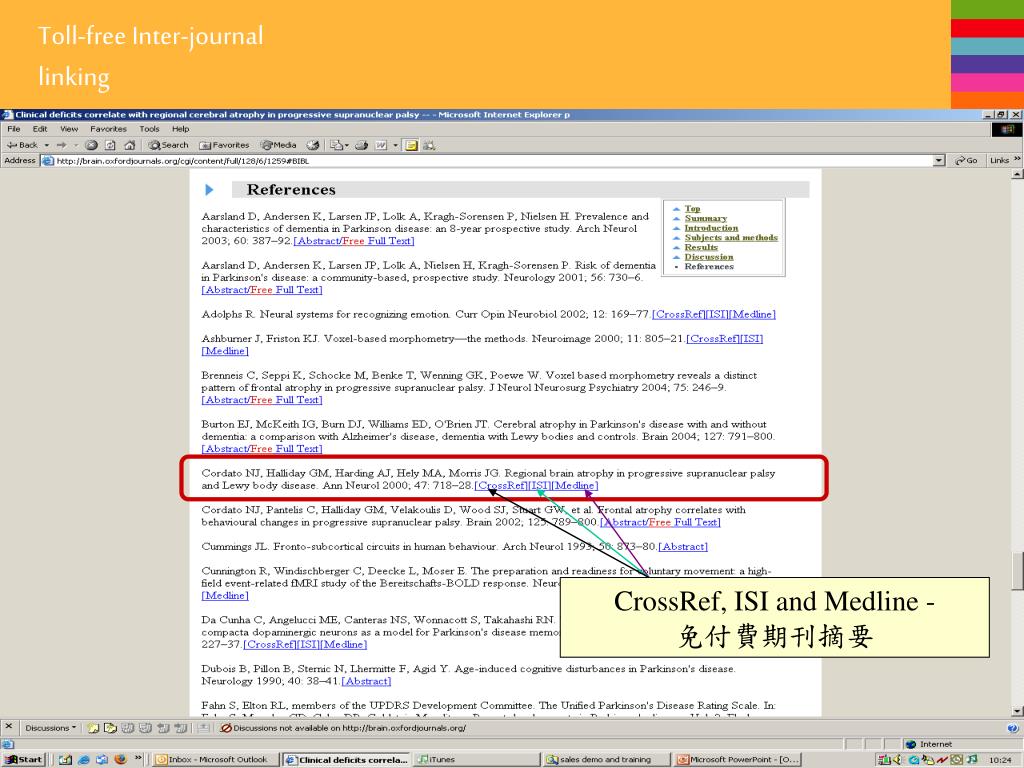Click the Discussions help question icon
The width and height of the screenshot is (1024, 768).
[x=1012, y=728]
